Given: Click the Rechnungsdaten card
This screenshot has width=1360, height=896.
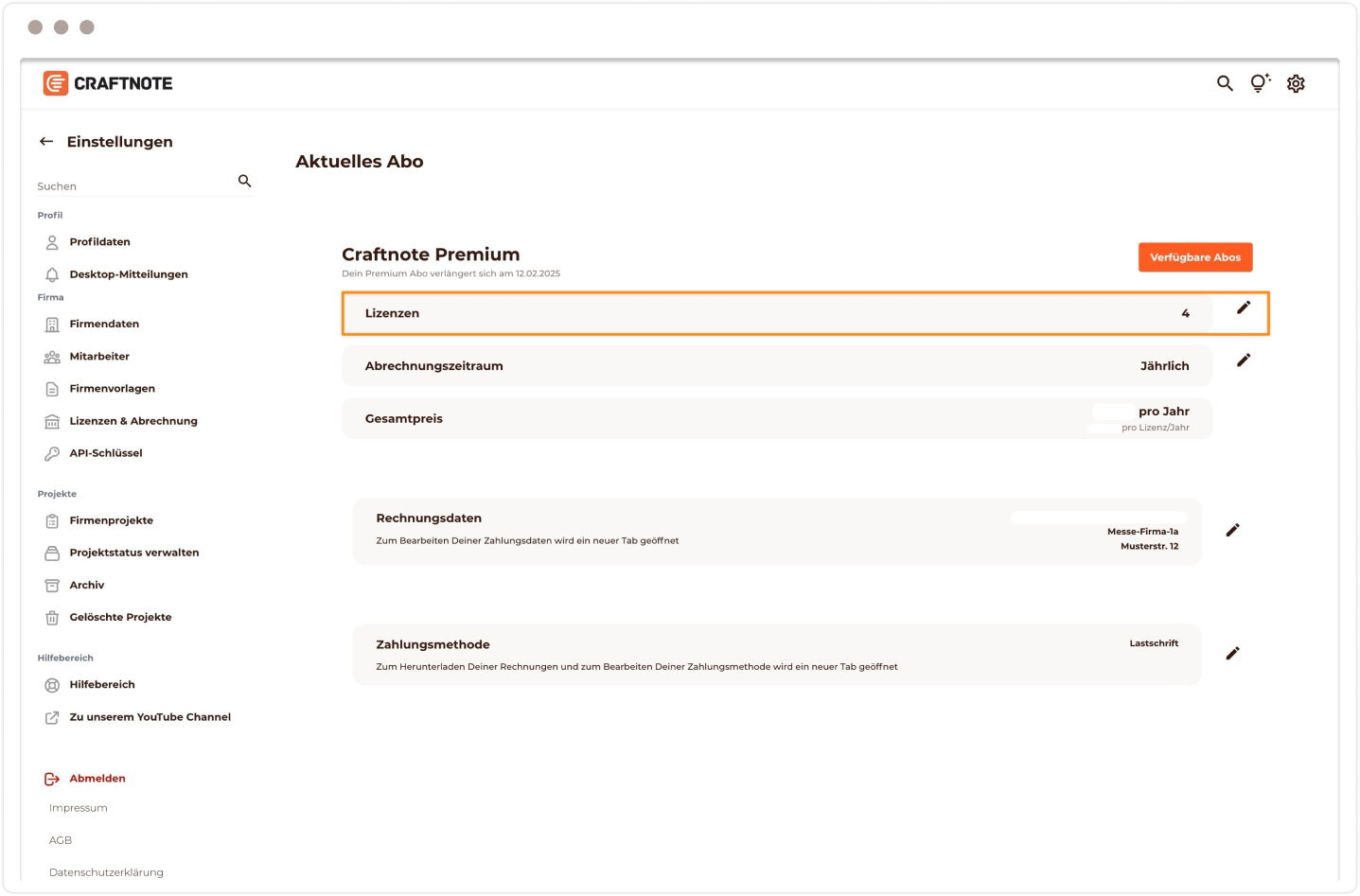Looking at the screenshot, I should click(x=777, y=532).
